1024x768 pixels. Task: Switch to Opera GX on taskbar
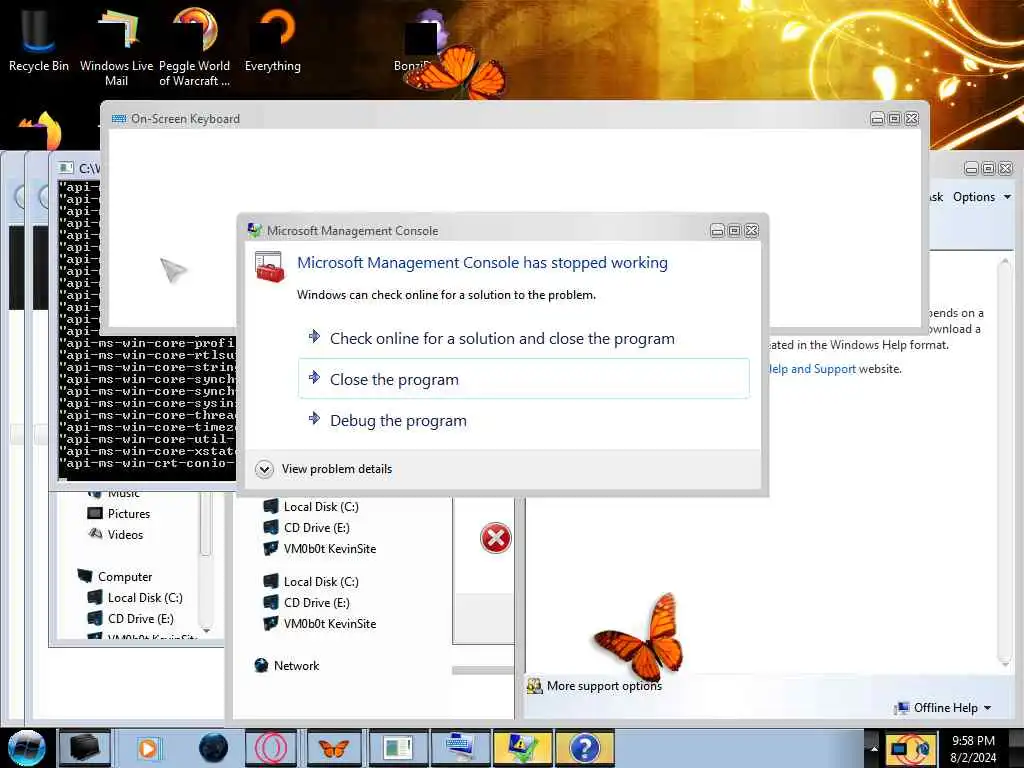[x=270, y=748]
